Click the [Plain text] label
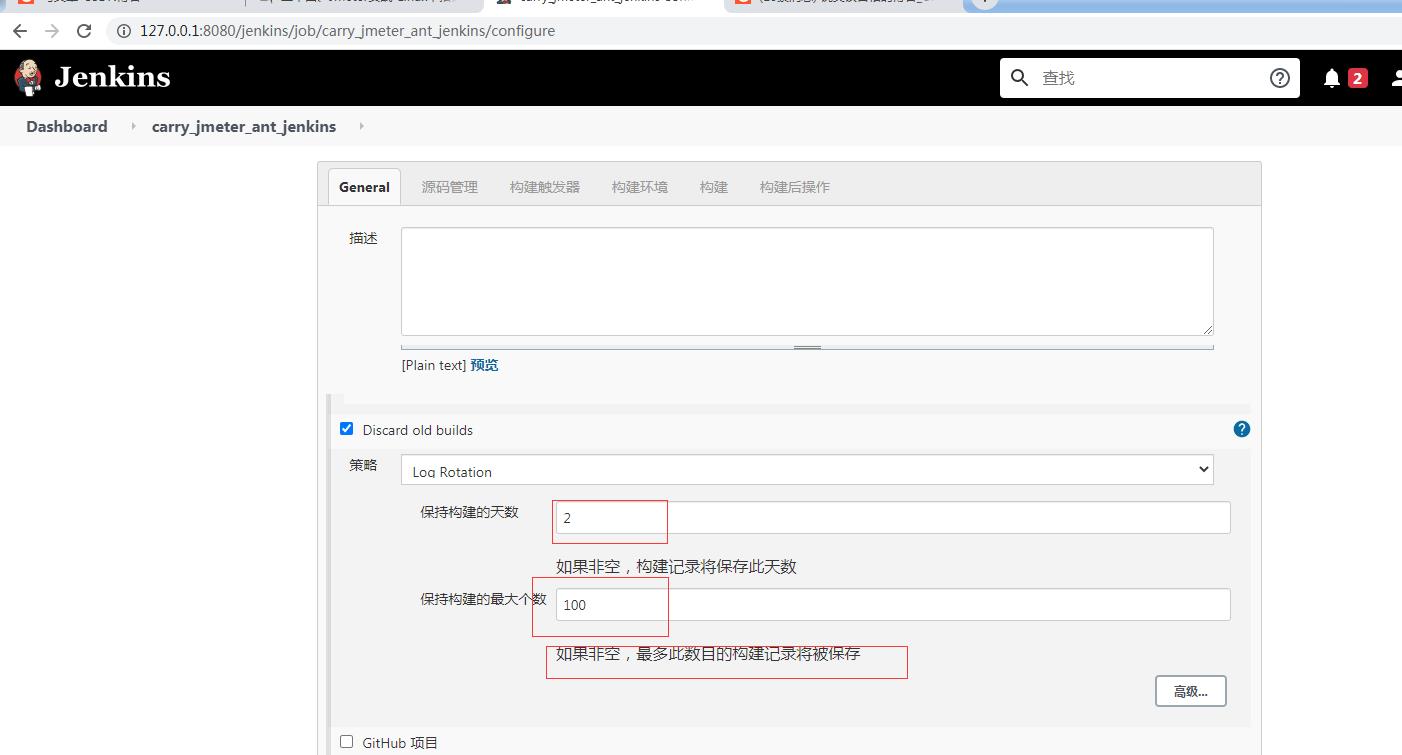This screenshot has width=1402, height=755. (434, 365)
